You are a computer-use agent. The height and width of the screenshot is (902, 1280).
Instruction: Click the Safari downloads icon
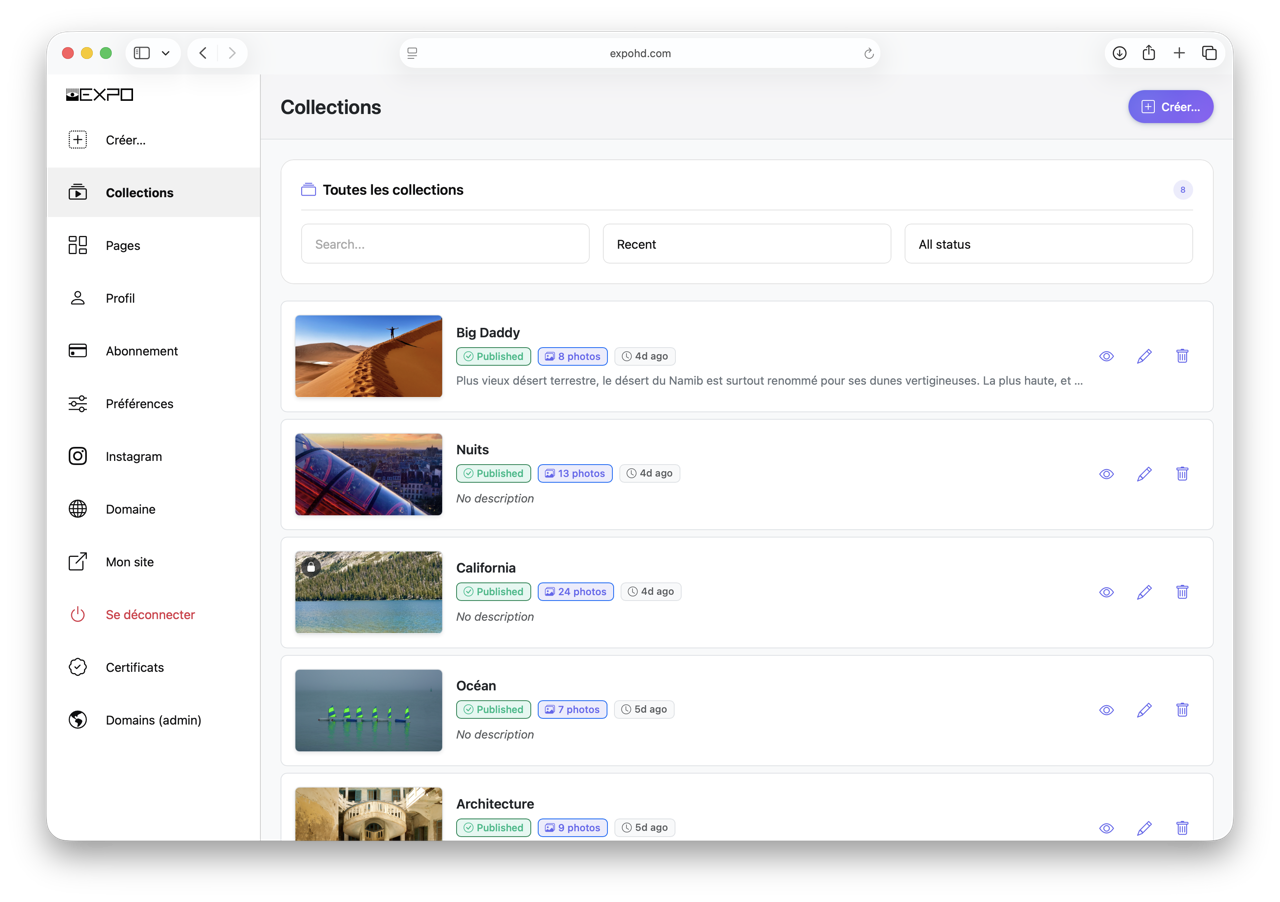(x=1119, y=53)
